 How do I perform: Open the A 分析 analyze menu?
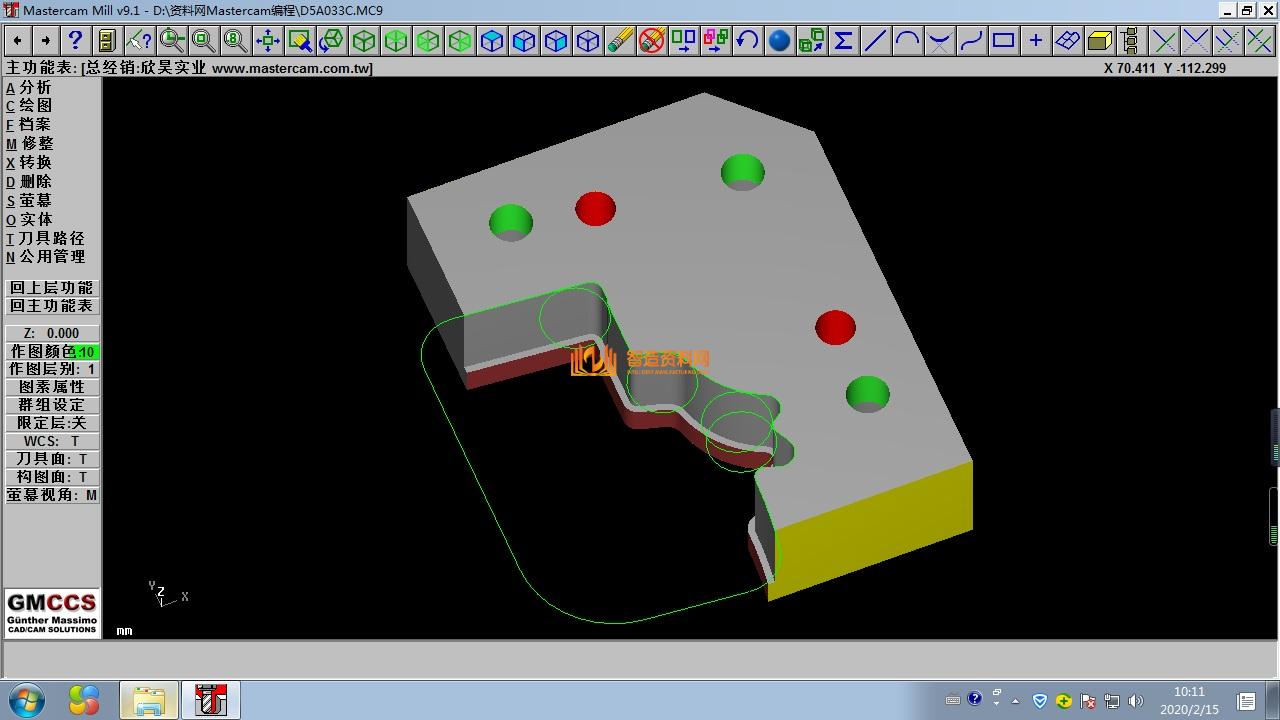pos(30,87)
